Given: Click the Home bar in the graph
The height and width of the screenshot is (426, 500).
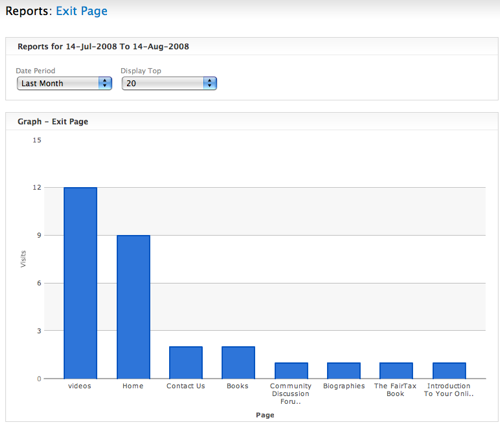Looking at the screenshot, I should [x=133, y=307].
